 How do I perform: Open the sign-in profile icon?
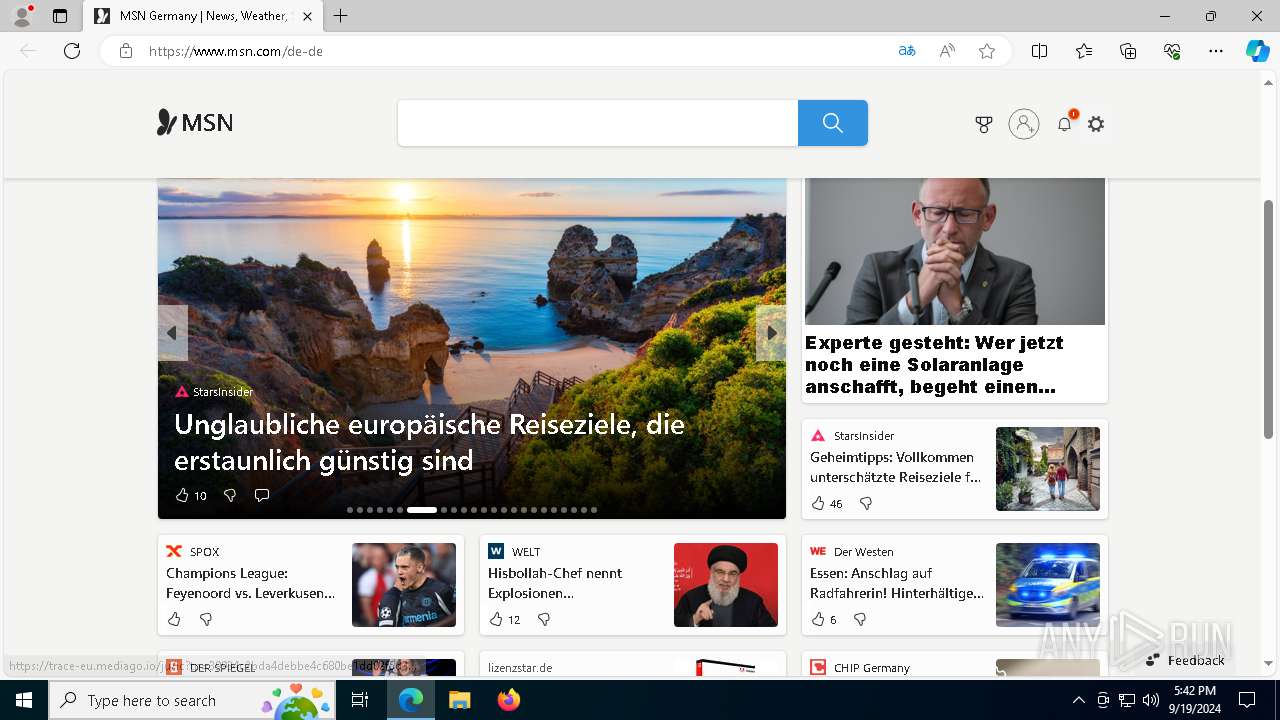[x=1024, y=124]
